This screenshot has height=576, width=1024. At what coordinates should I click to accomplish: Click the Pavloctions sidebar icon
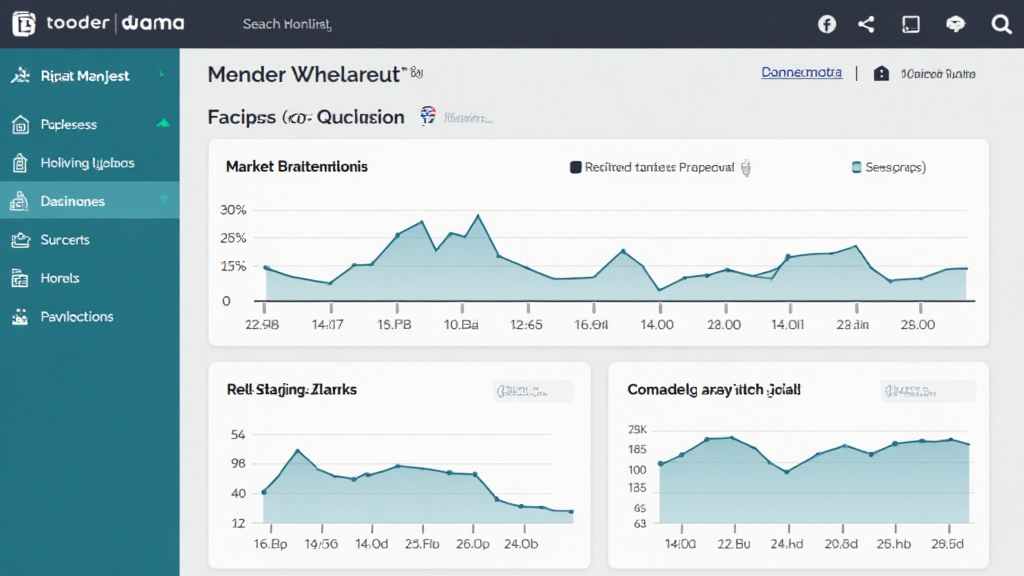point(19,317)
